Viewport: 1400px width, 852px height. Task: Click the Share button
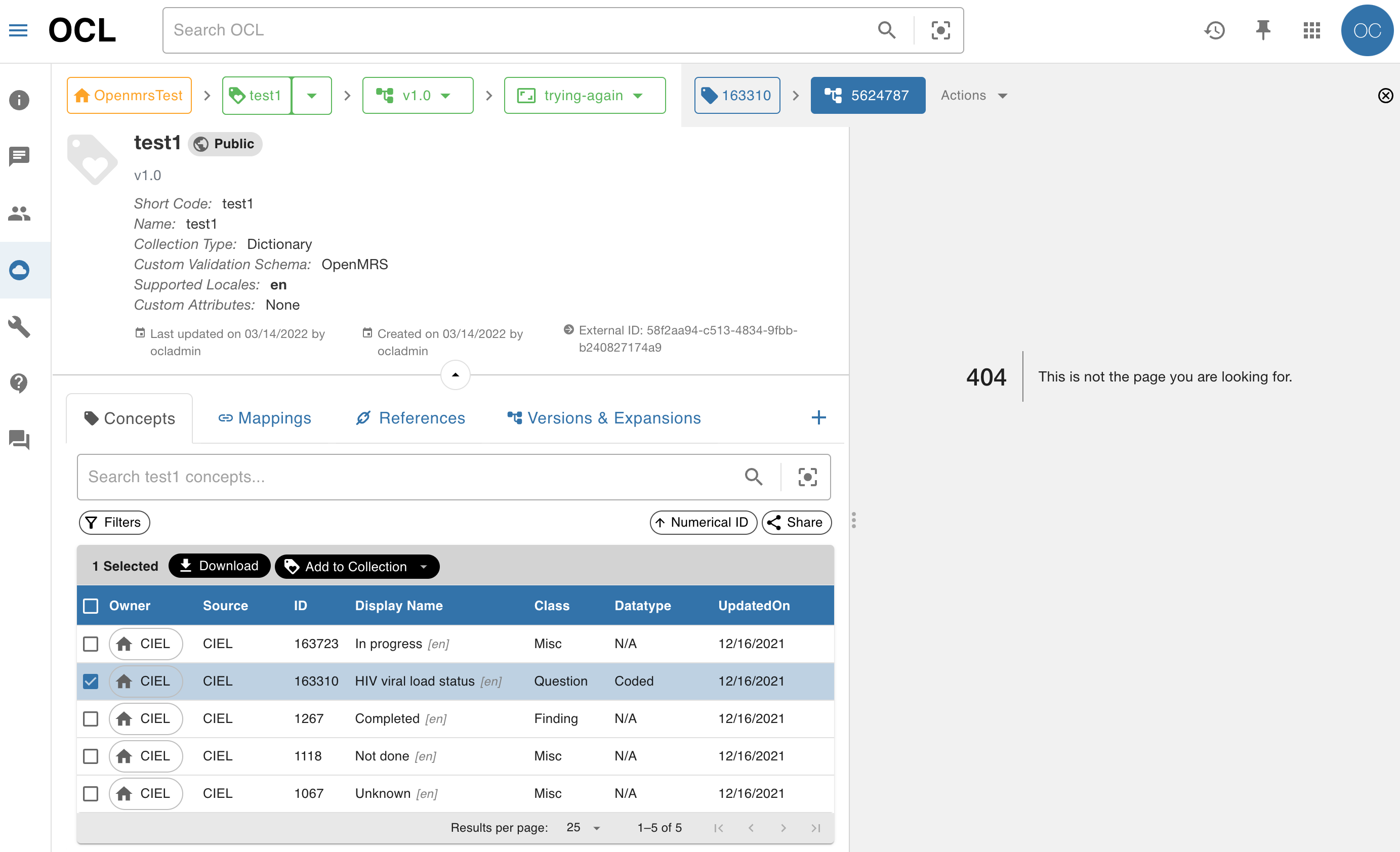pyautogui.click(x=796, y=522)
